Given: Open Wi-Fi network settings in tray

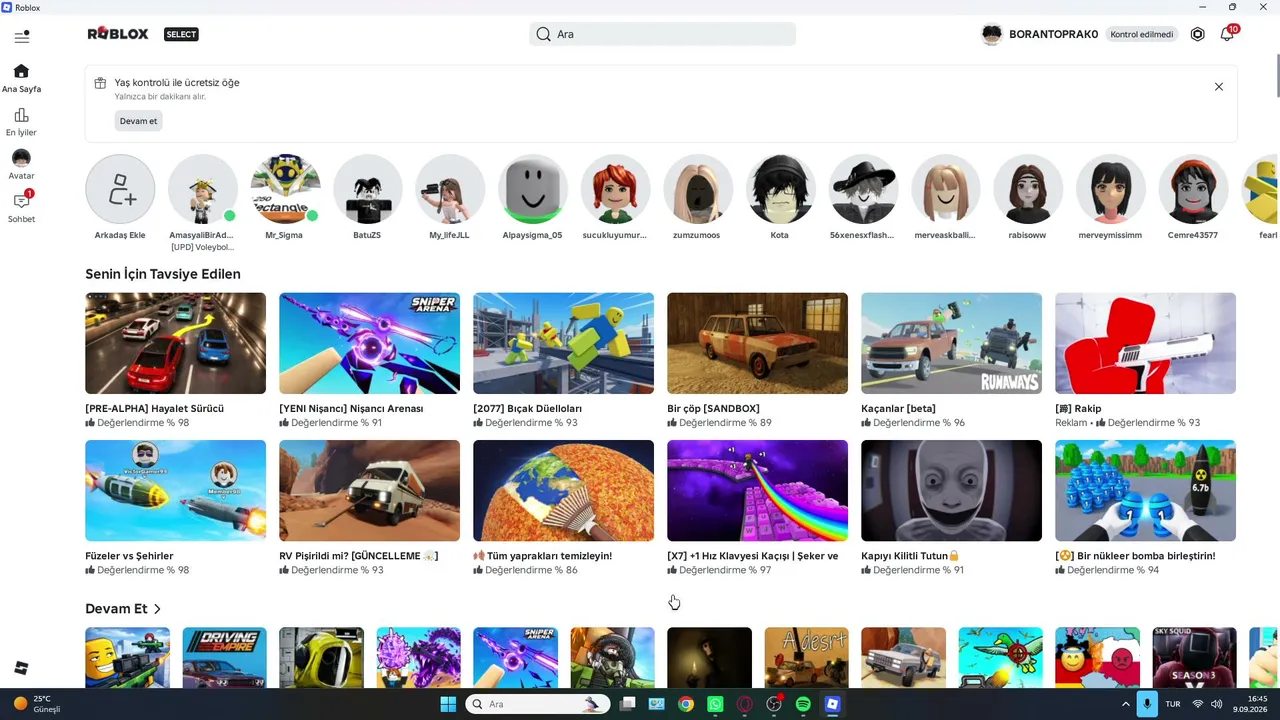Looking at the screenshot, I should pyautogui.click(x=1197, y=704).
